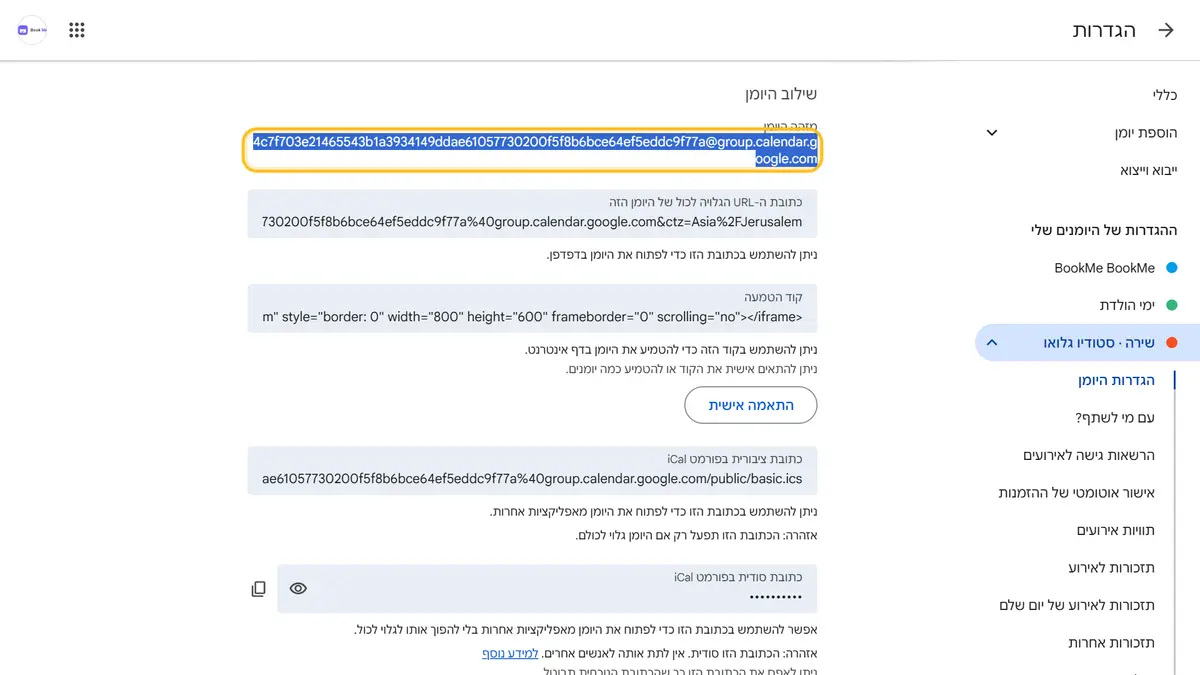The height and width of the screenshot is (675, 1200).
Task: Open the BookMe account avatar
Action: 32,30
